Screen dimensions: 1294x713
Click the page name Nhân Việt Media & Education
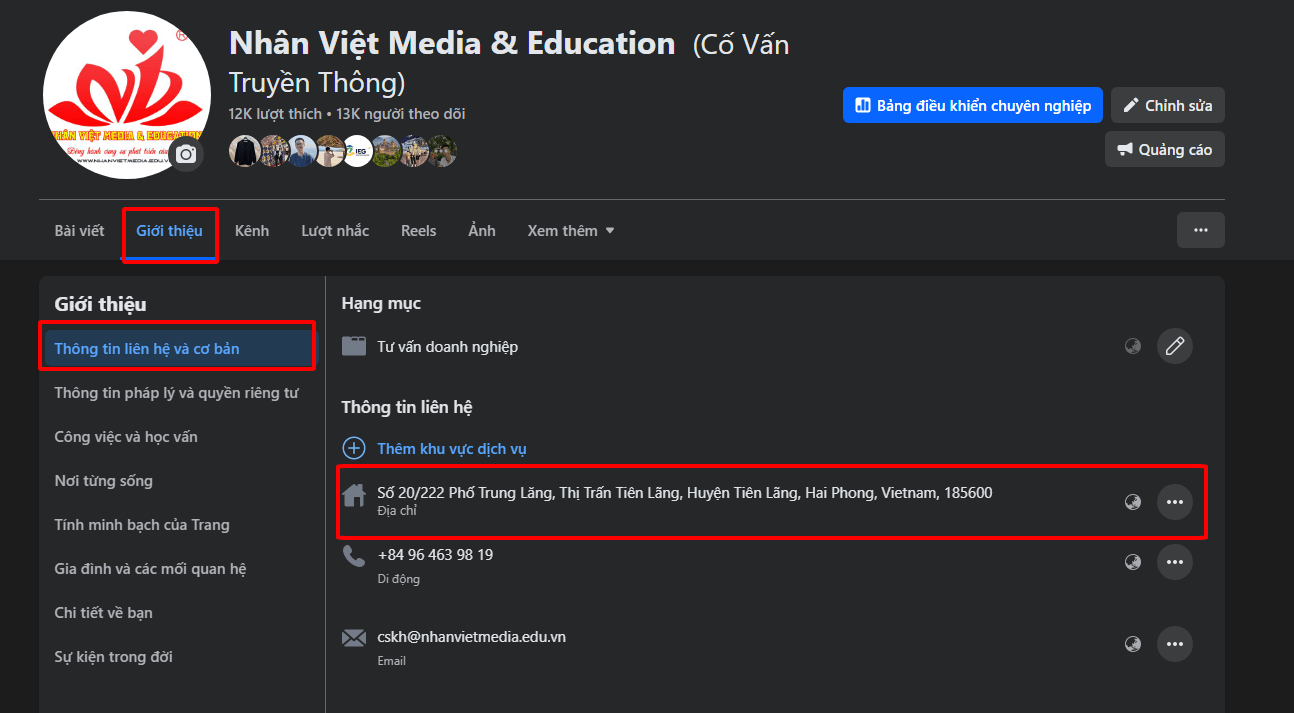[x=452, y=43]
